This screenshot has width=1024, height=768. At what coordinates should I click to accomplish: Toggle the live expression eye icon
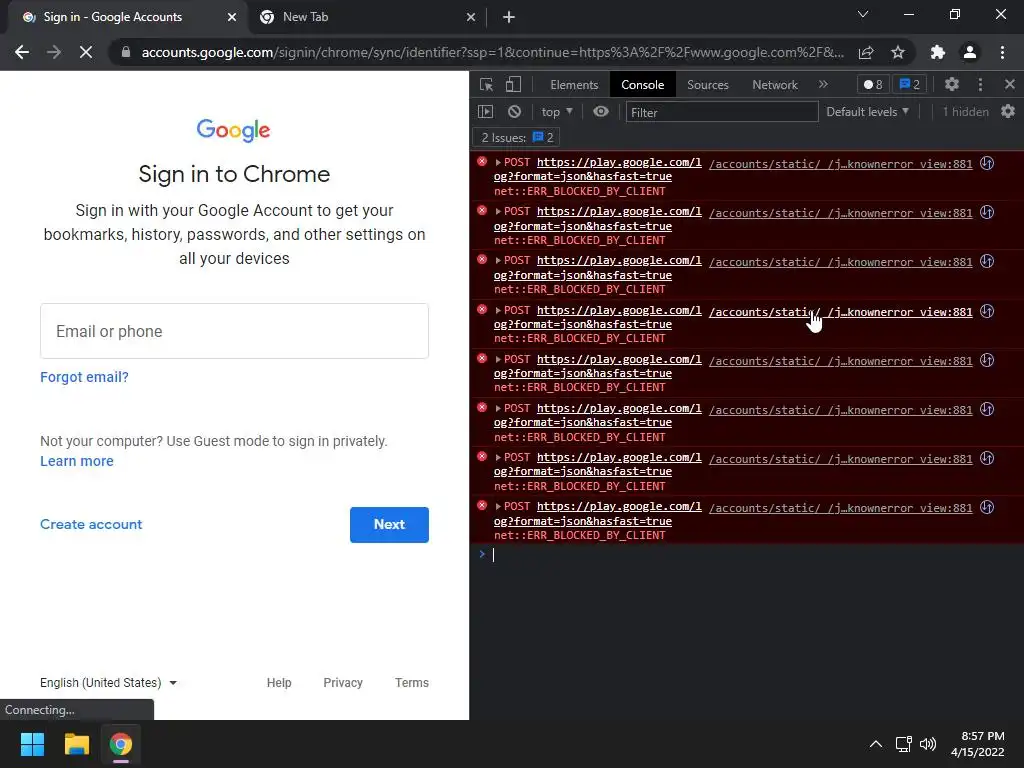(601, 112)
